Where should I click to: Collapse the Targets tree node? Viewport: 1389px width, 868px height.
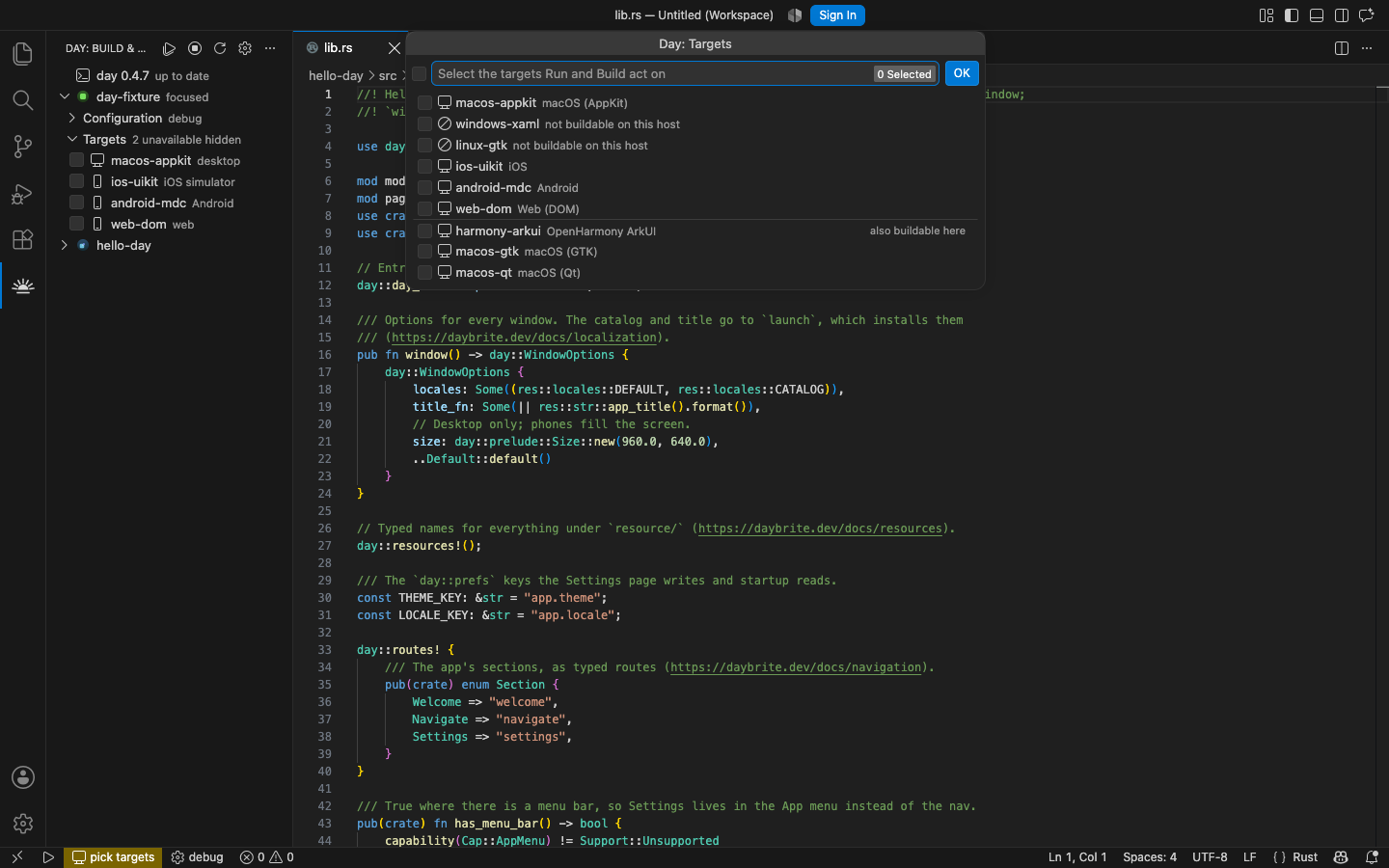72,139
